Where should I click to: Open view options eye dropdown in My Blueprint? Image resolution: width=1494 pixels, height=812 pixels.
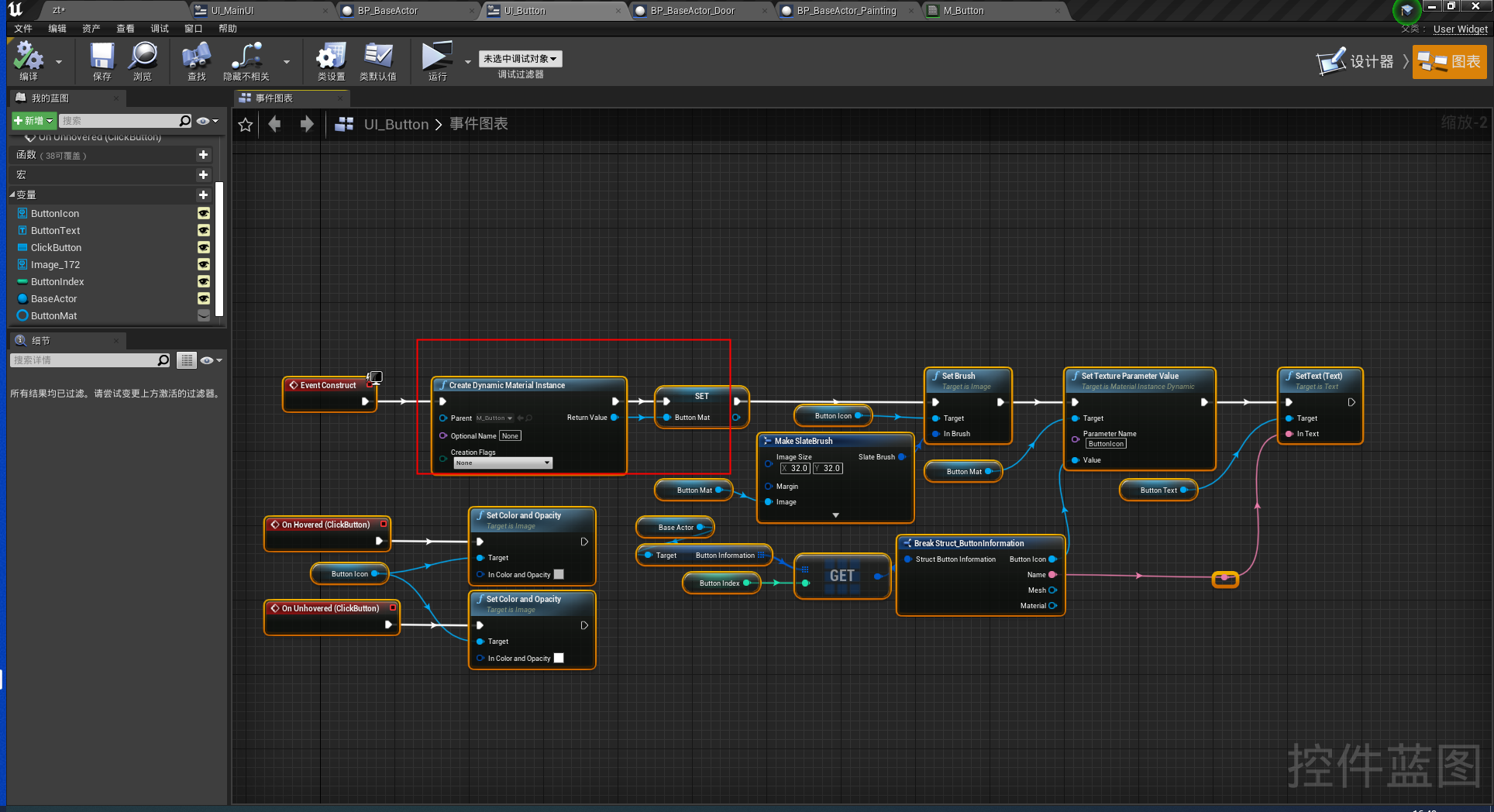tap(208, 121)
